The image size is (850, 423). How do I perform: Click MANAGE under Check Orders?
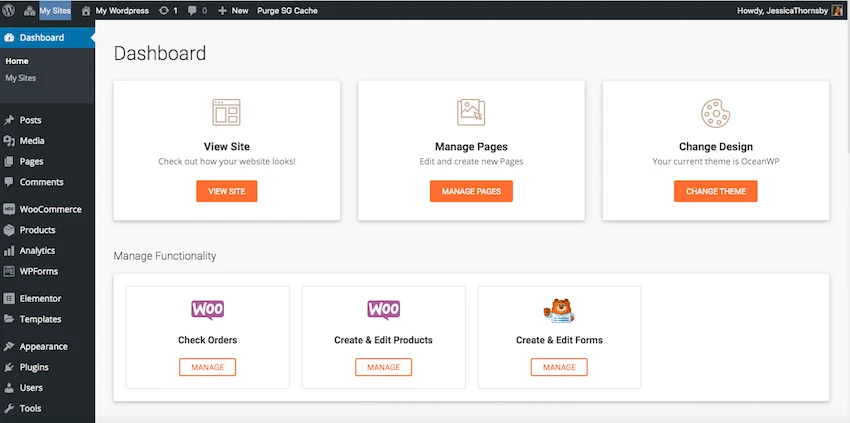[208, 367]
